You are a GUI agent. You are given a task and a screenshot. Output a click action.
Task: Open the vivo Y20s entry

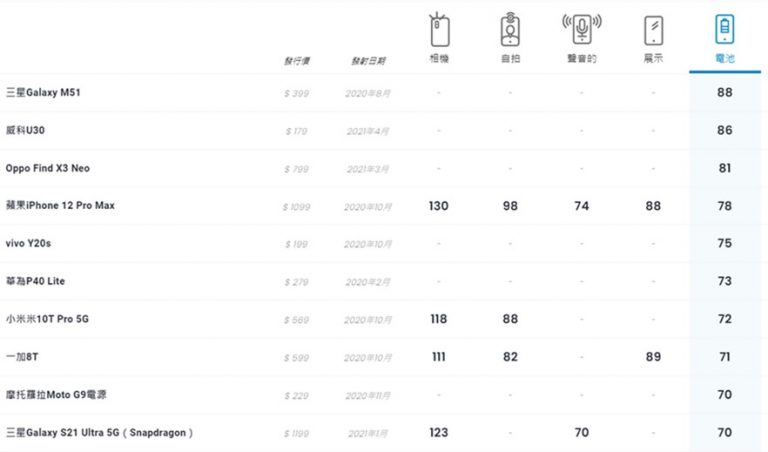(28, 243)
